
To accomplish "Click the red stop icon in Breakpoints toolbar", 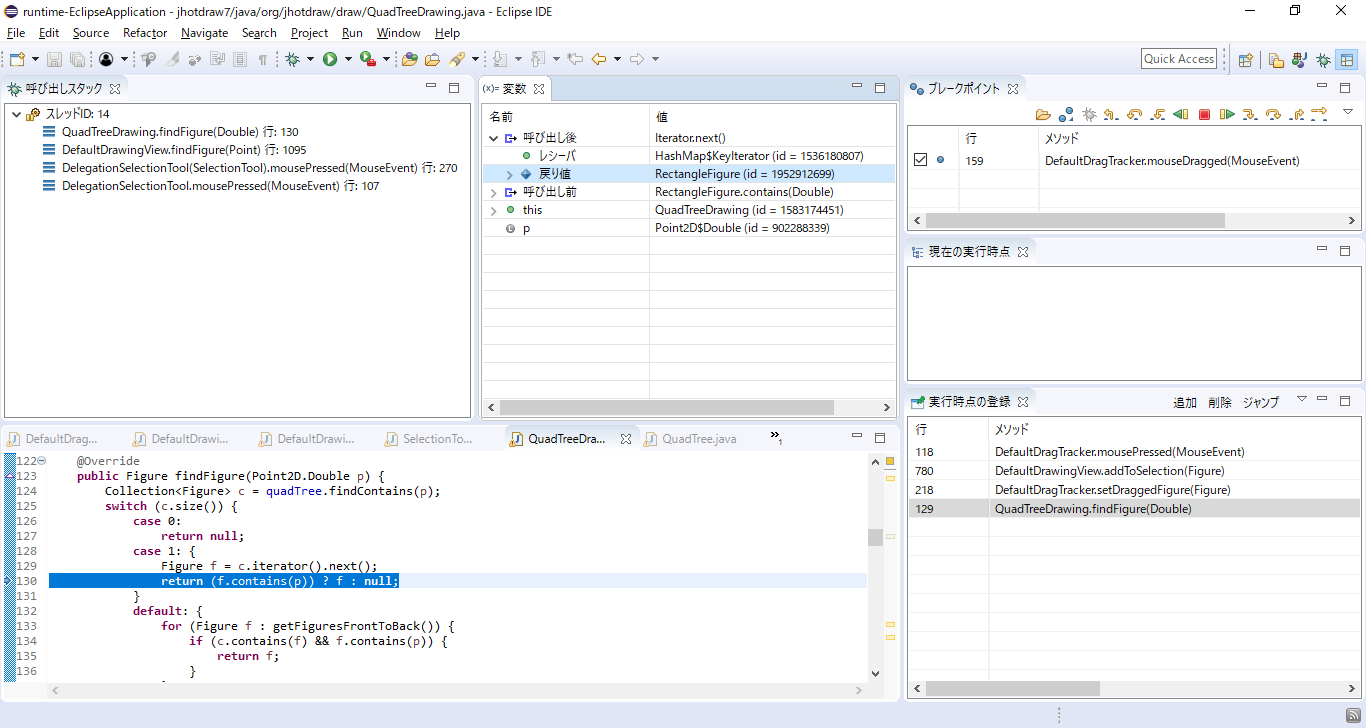I will [1204, 114].
